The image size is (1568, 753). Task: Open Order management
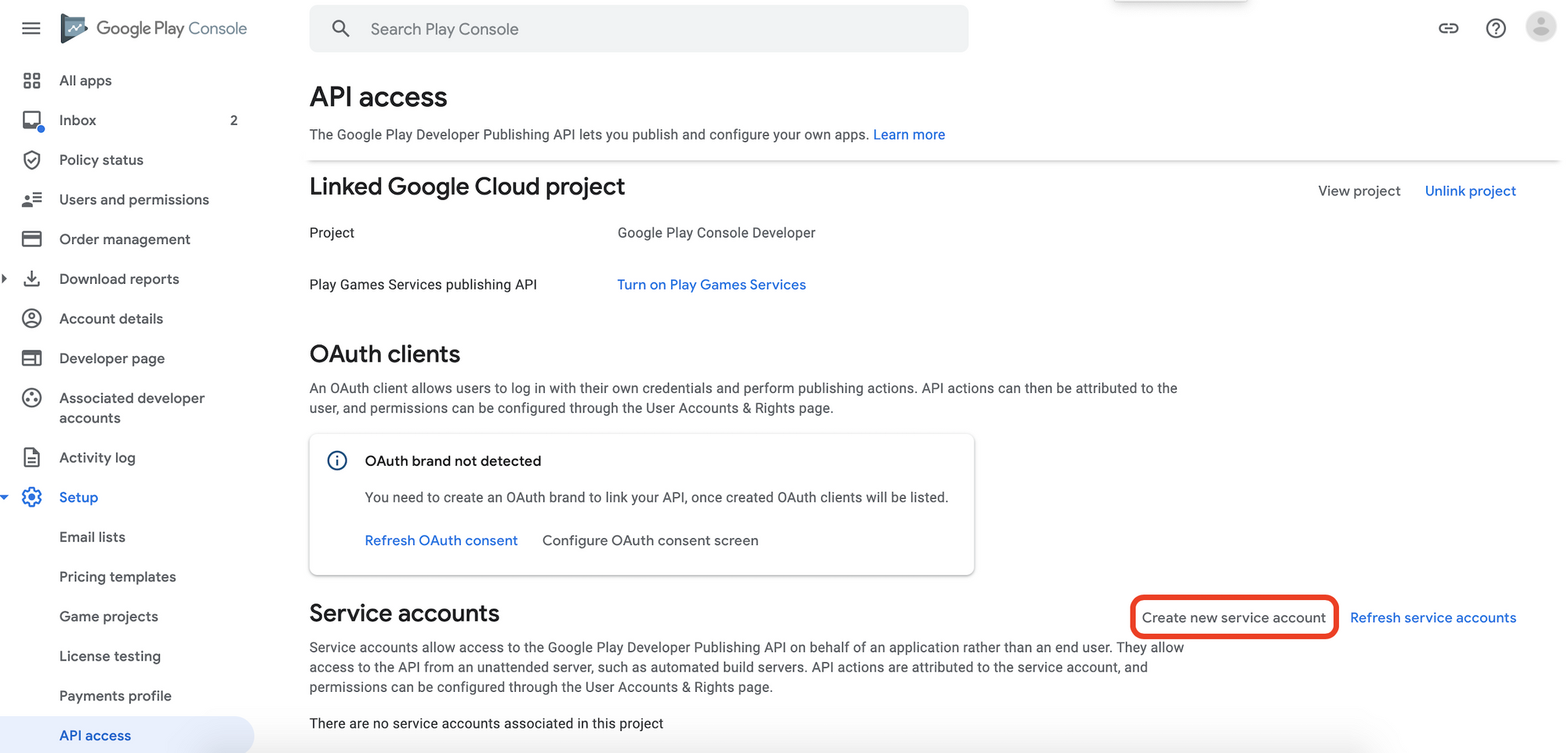[x=125, y=239]
